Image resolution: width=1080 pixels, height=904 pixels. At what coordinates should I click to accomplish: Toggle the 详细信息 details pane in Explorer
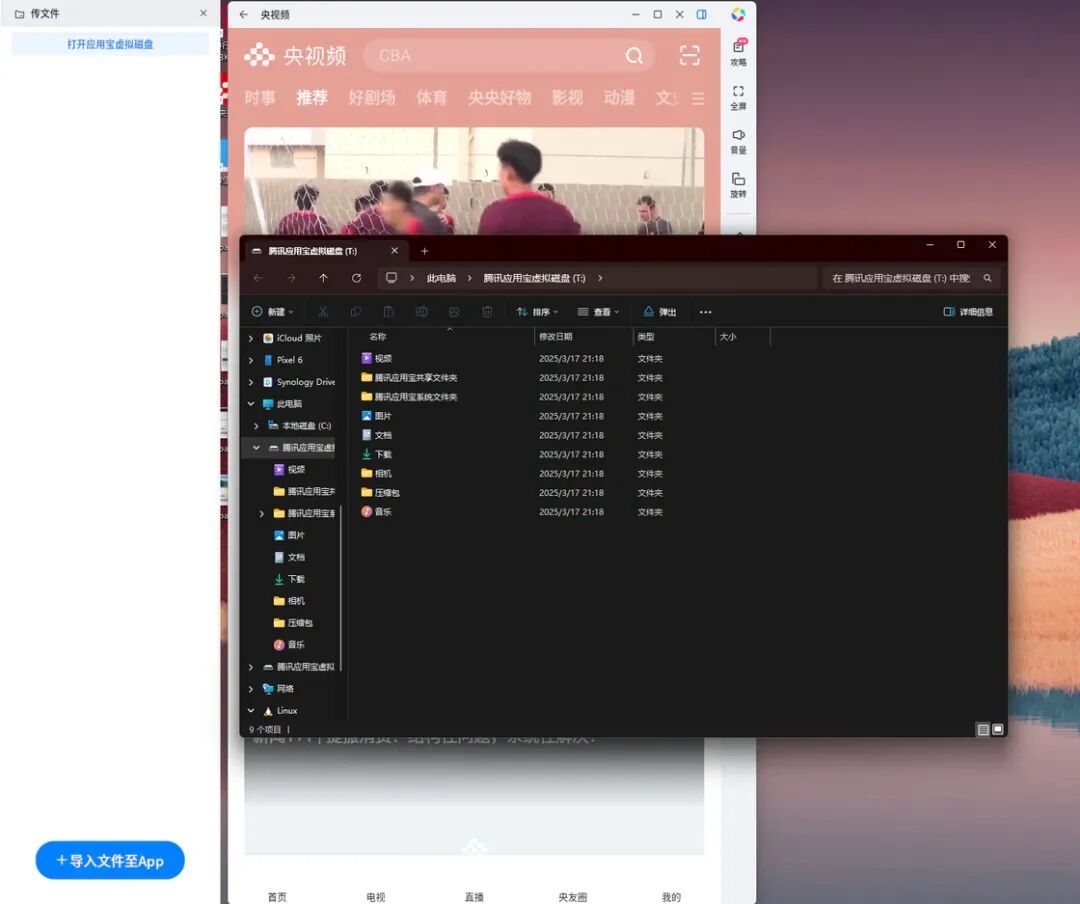968,312
